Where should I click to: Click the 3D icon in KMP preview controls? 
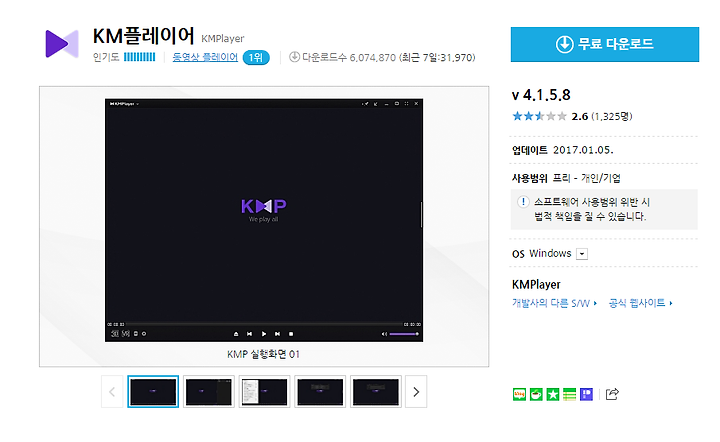click(x=115, y=334)
